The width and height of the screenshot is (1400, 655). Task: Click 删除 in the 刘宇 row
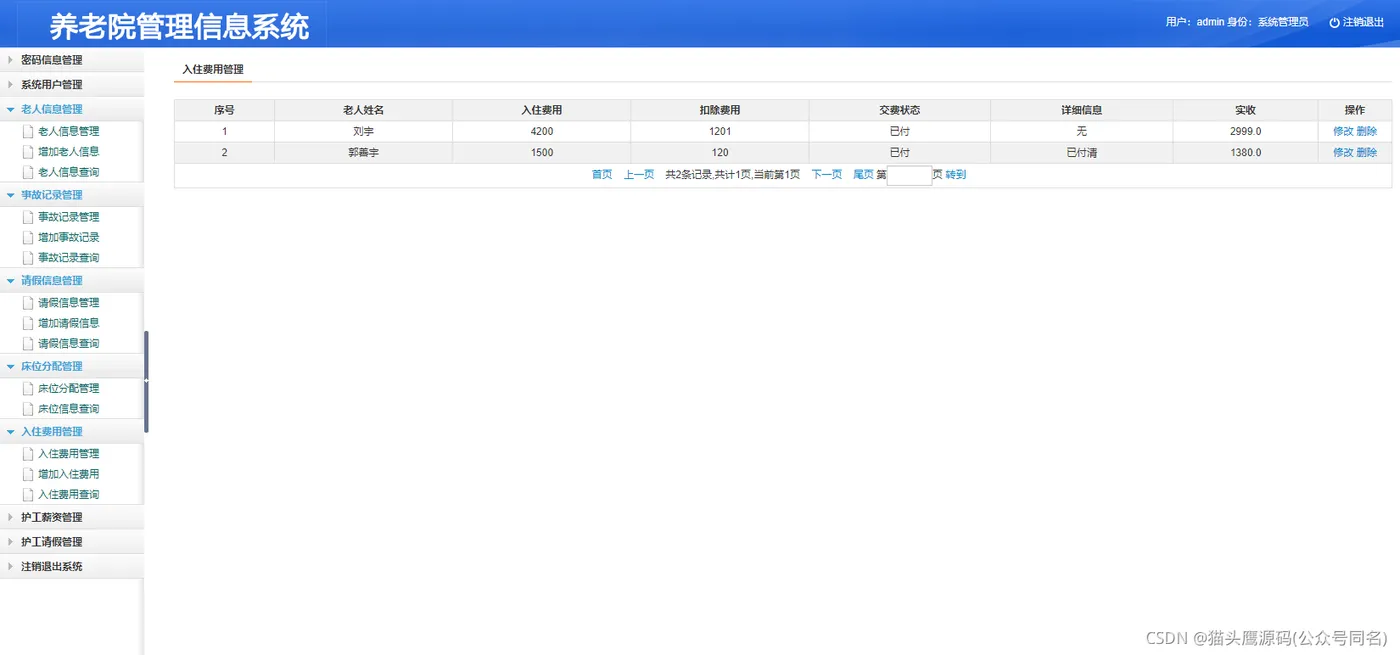coord(1367,131)
